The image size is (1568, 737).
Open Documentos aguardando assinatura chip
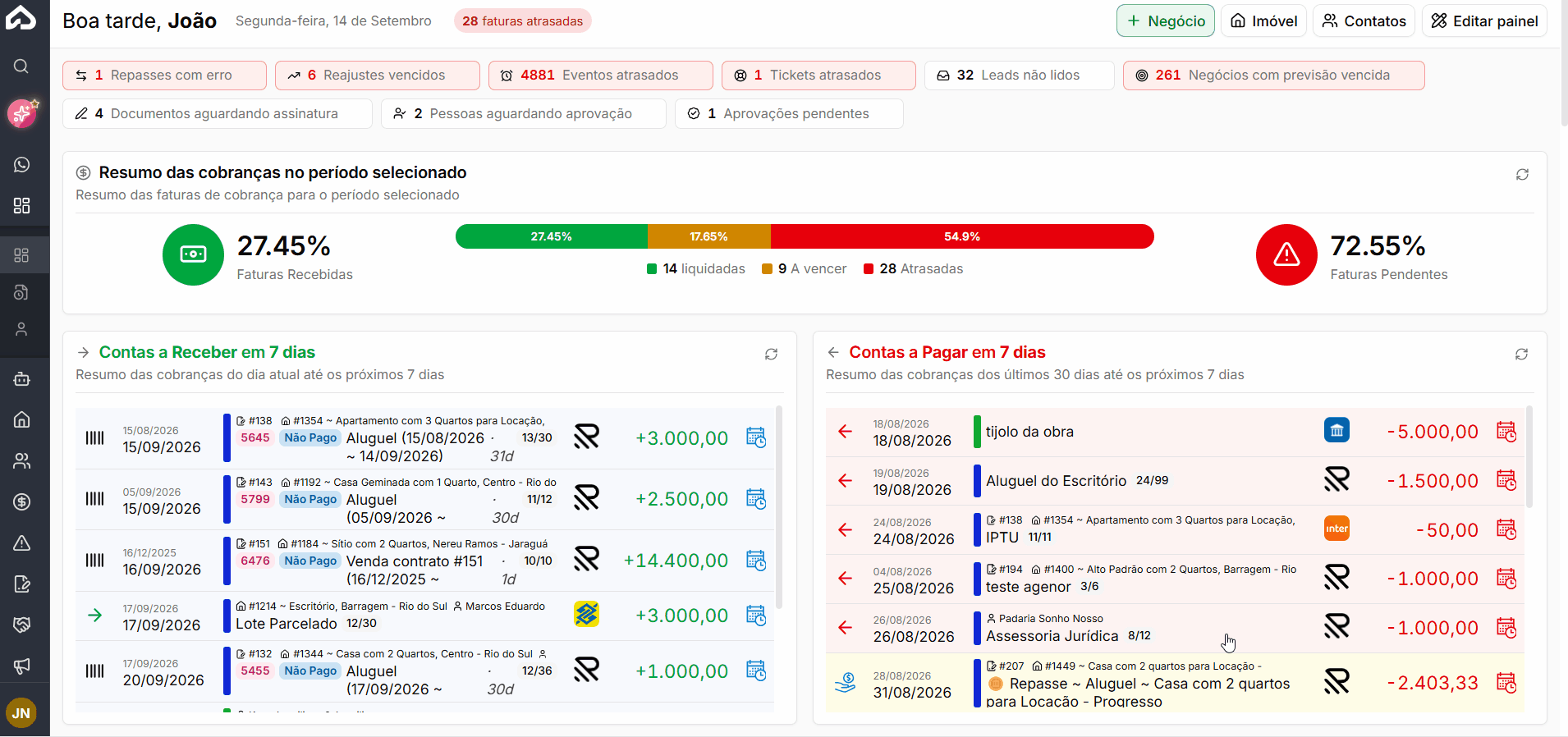pos(218,114)
